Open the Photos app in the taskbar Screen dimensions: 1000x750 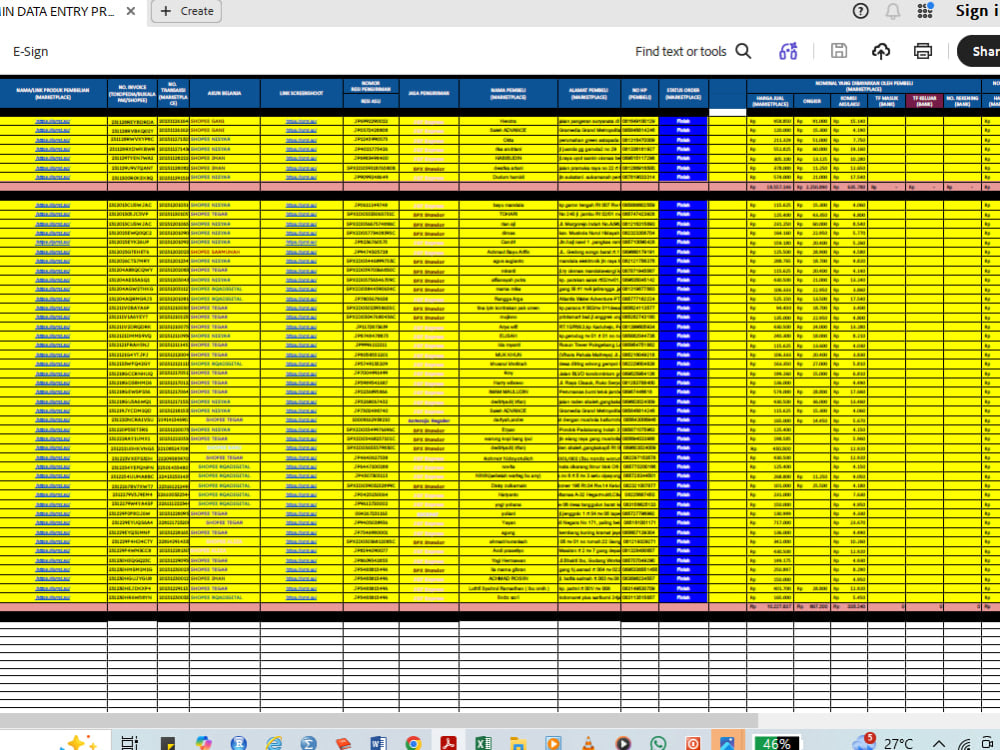[727, 743]
